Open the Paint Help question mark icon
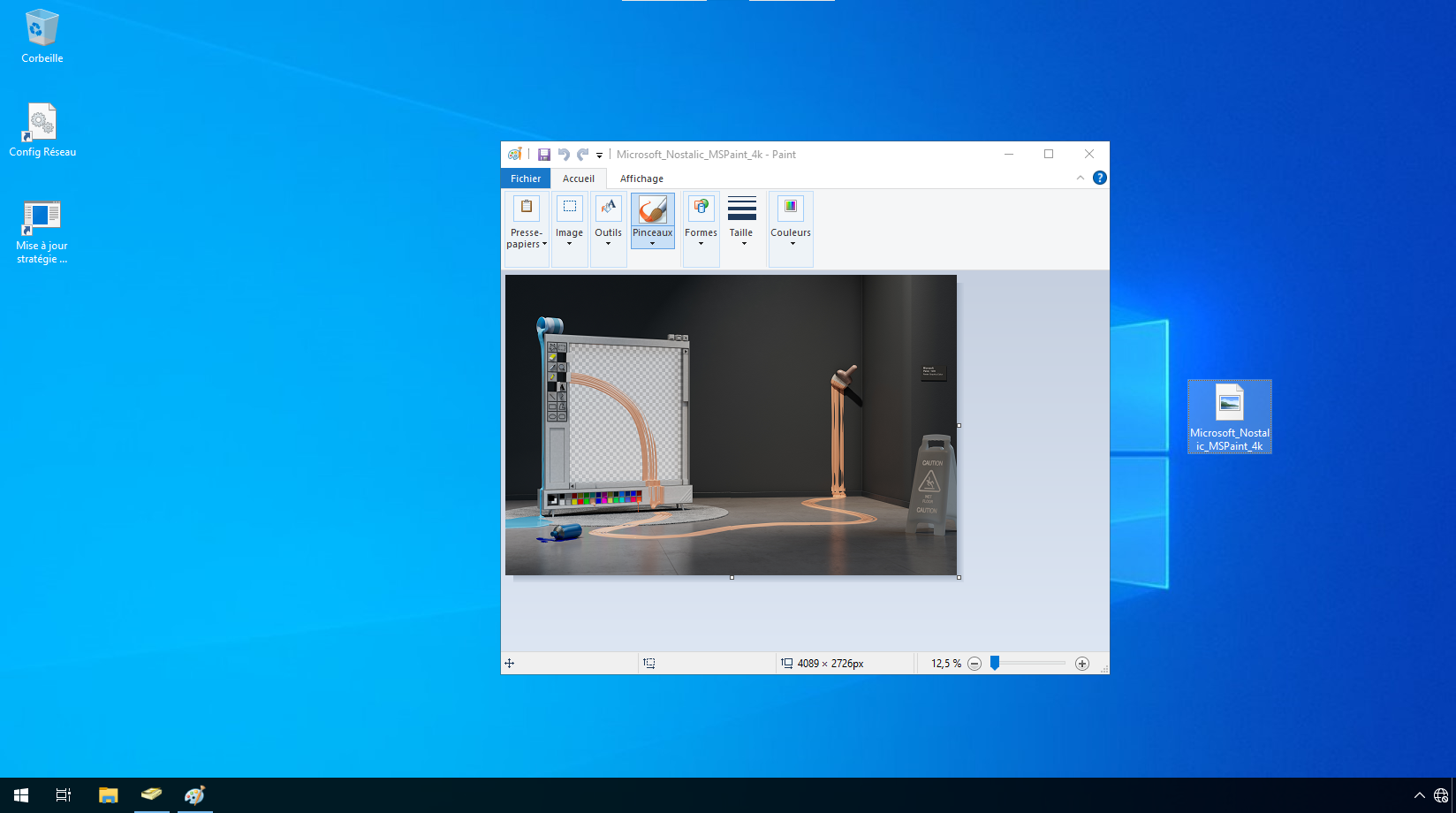Screen dimensions: 1456x813 tap(1099, 178)
